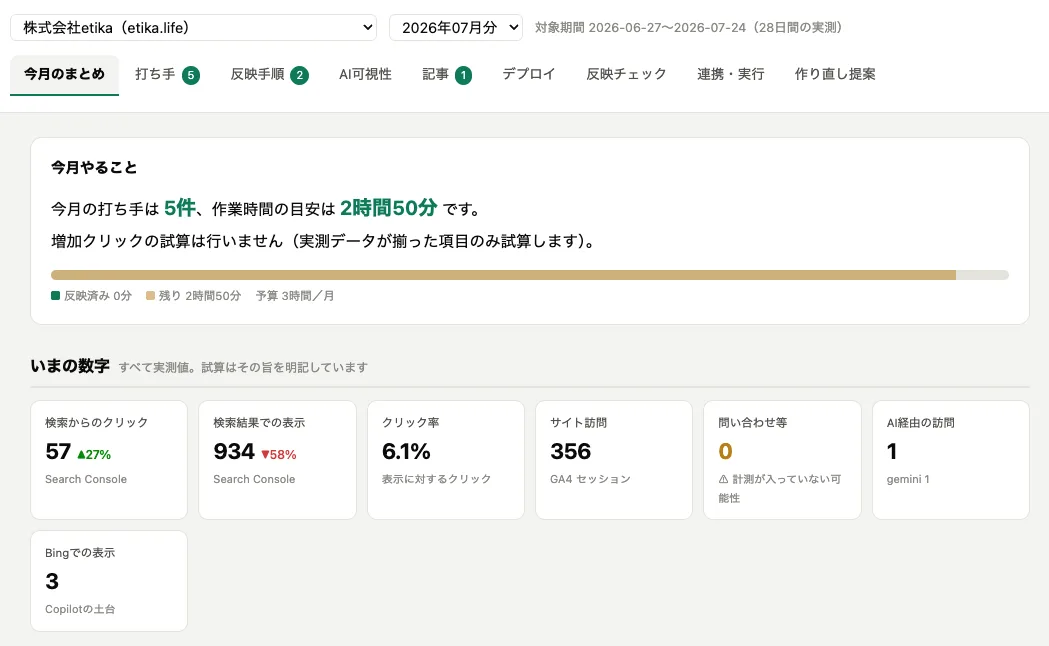Click the green 反映済み legend swatch
1049x646 pixels.
point(56,296)
